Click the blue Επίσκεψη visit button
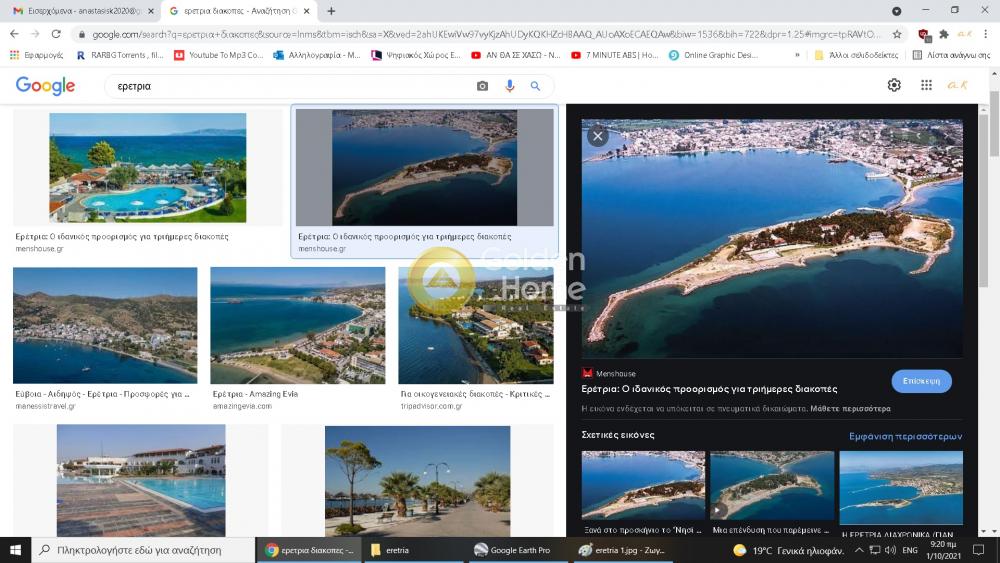The image size is (1000, 563). 921,381
